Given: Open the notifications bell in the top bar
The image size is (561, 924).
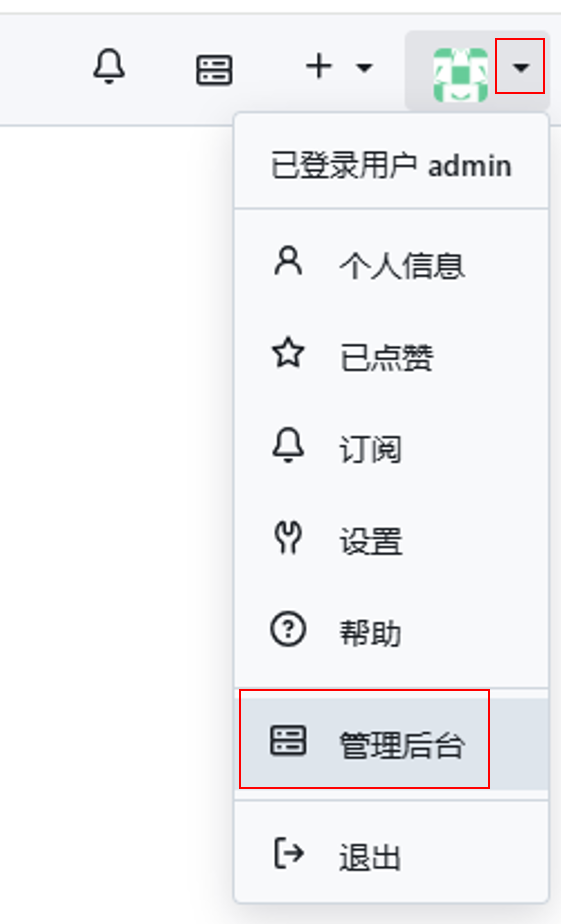Looking at the screenshot, I should point(109,66).
